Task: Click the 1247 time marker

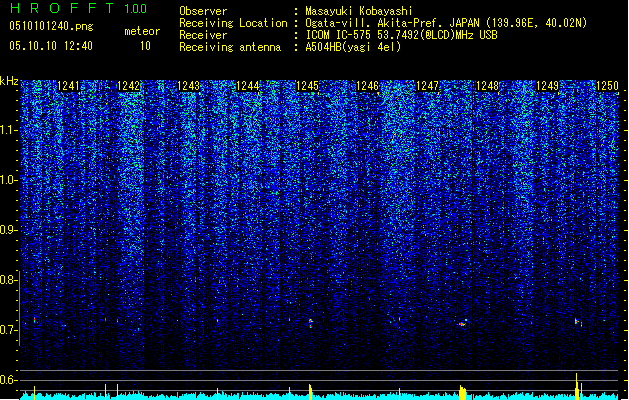Action: tap(428, 86)
